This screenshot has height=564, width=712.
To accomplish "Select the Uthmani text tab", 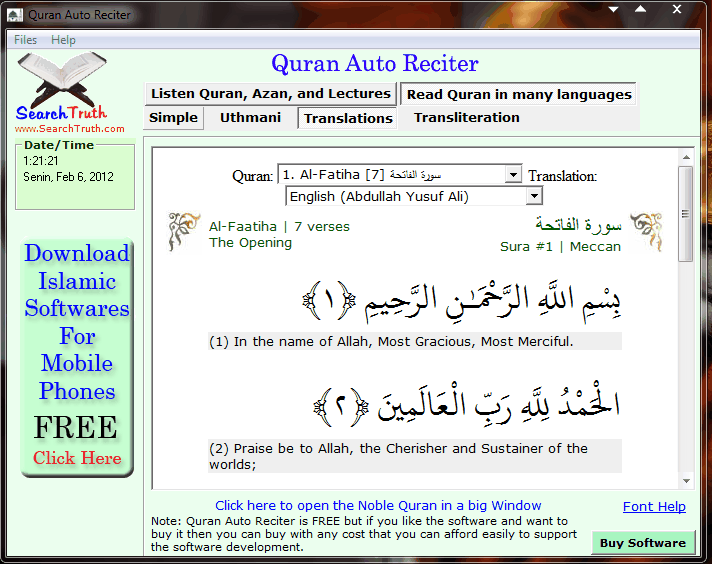I will pos(250,118).
